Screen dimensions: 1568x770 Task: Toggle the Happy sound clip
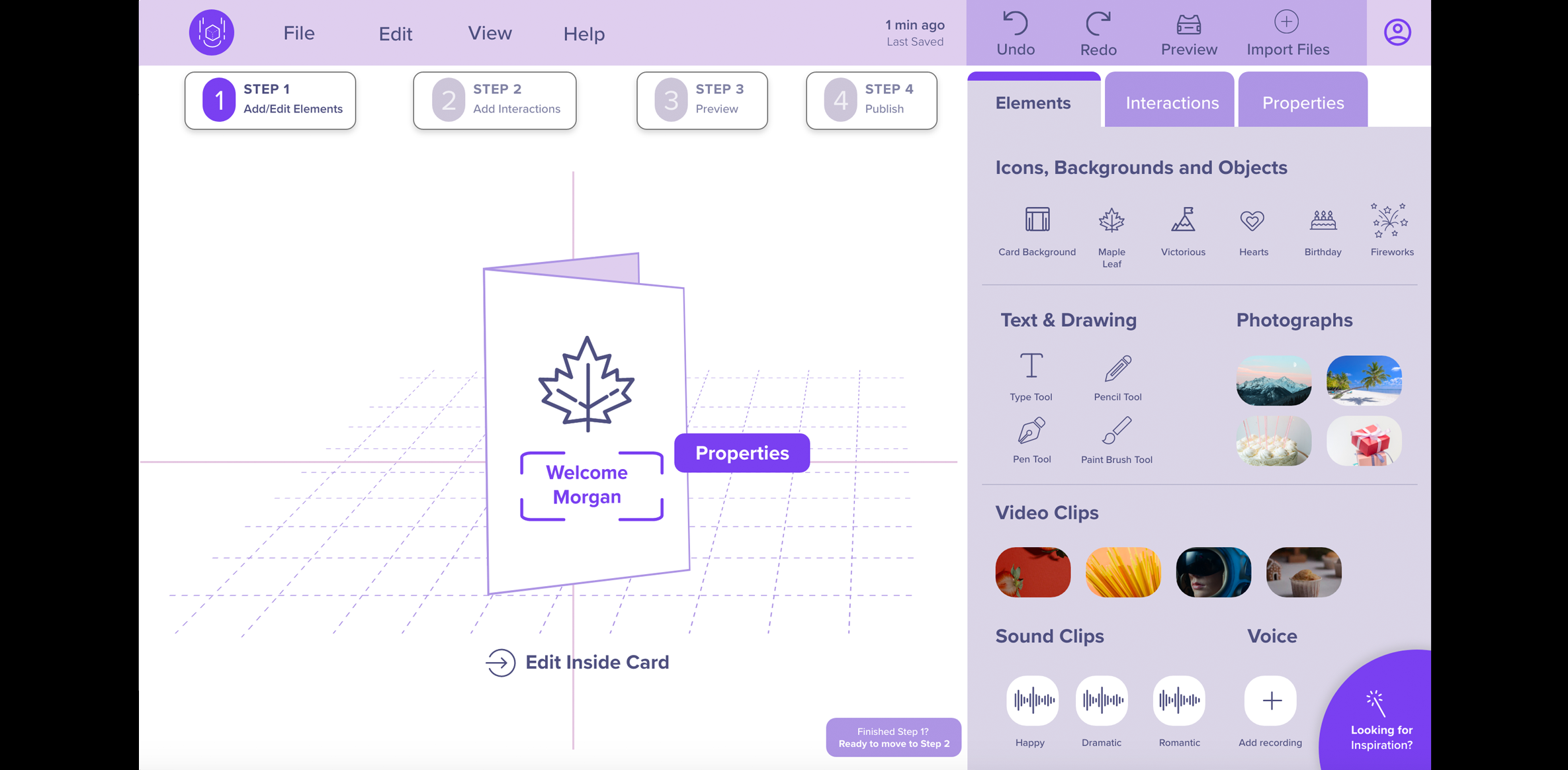[1031, 700]
